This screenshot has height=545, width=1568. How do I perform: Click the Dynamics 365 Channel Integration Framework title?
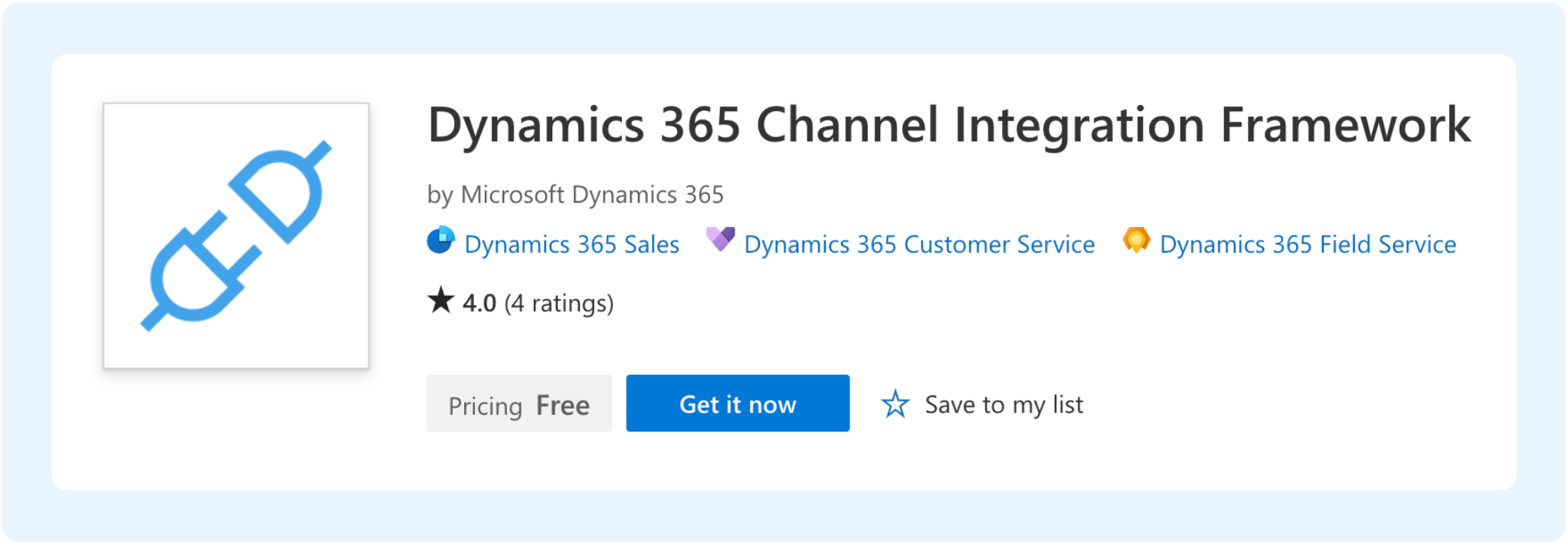tap(949, 125)
